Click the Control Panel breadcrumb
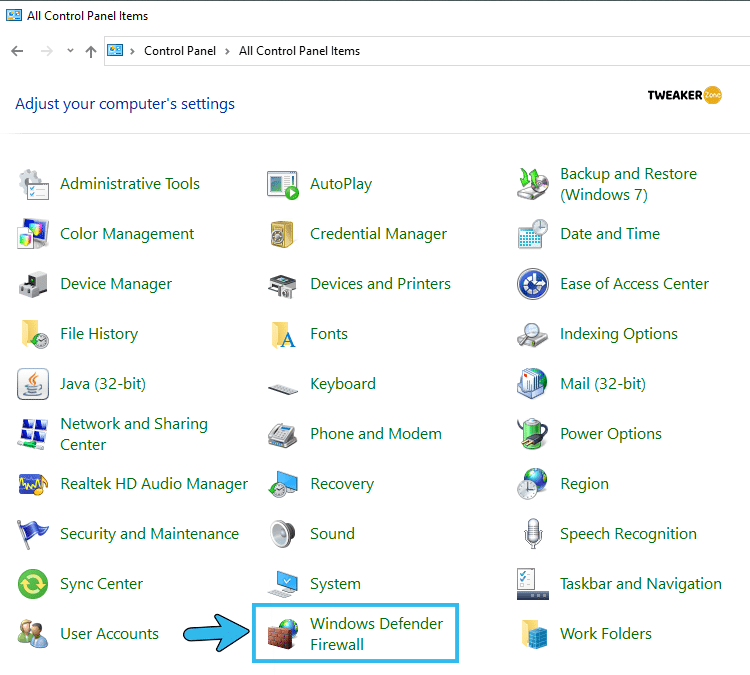The image size is (750, 675). click(x=180, y=51)
